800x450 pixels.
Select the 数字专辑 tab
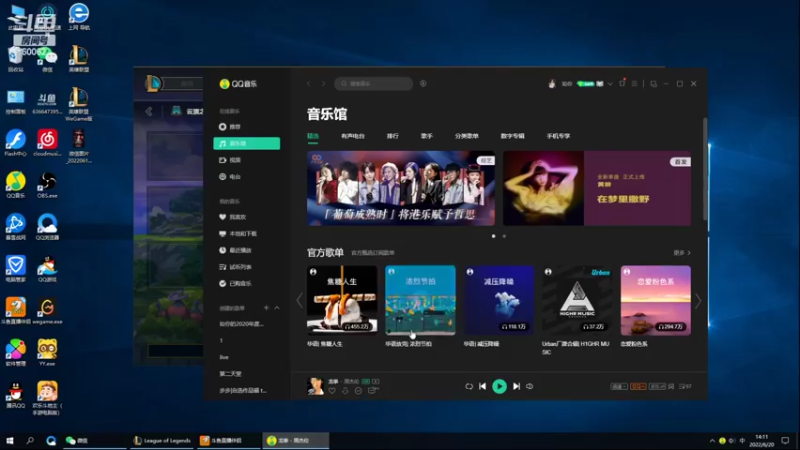[512, 136]
